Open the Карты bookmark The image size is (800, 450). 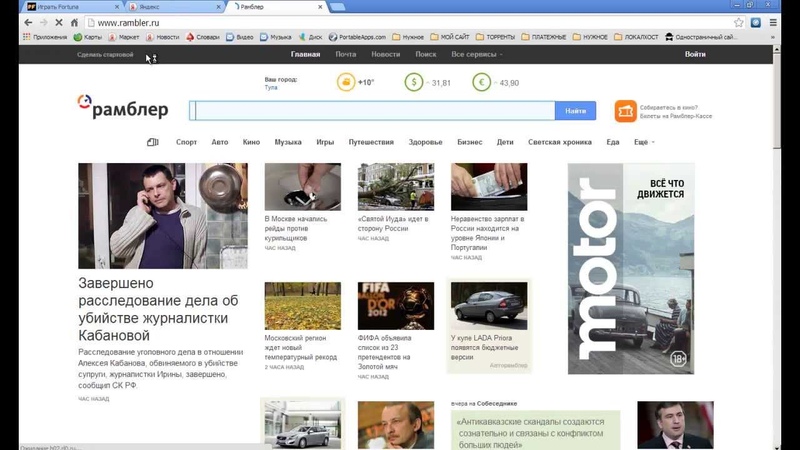click(88, 37)
